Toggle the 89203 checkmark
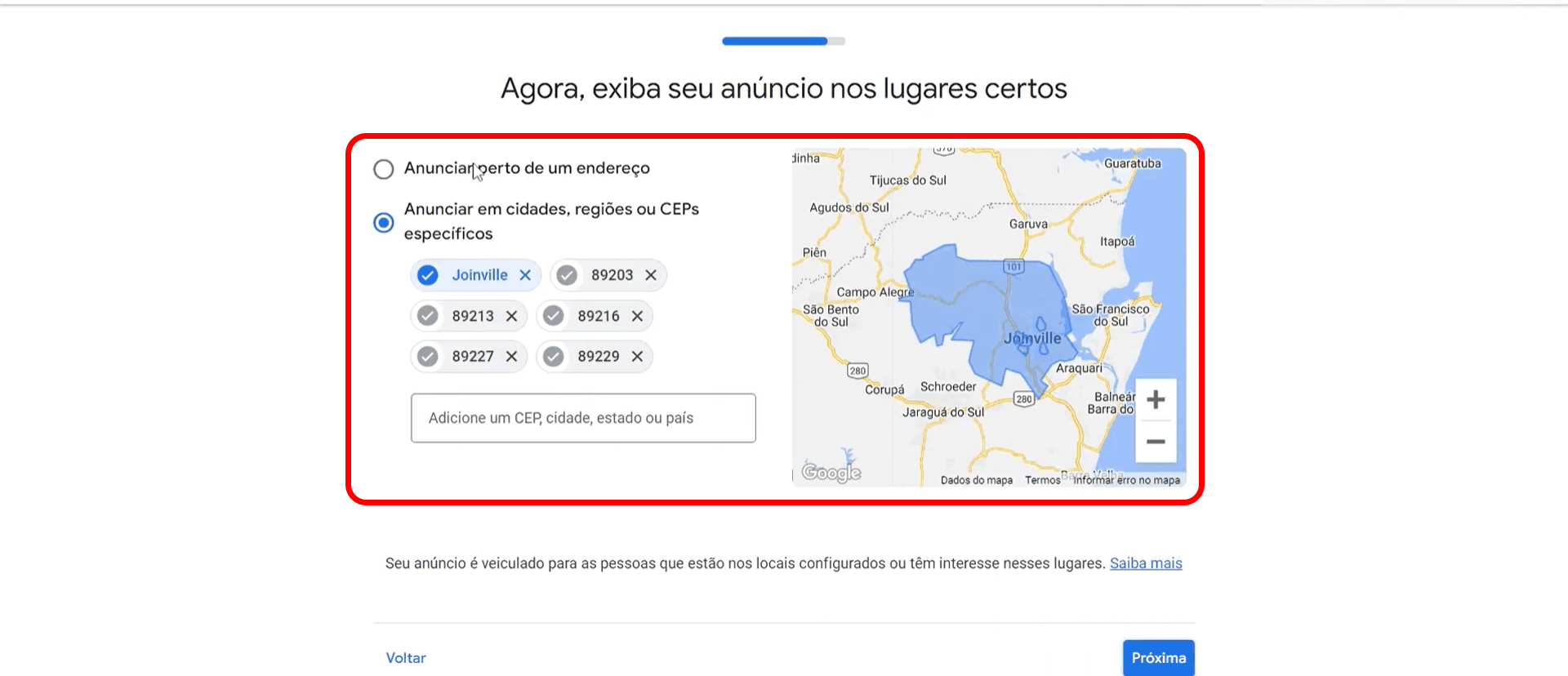 click(x=568, y=275)
